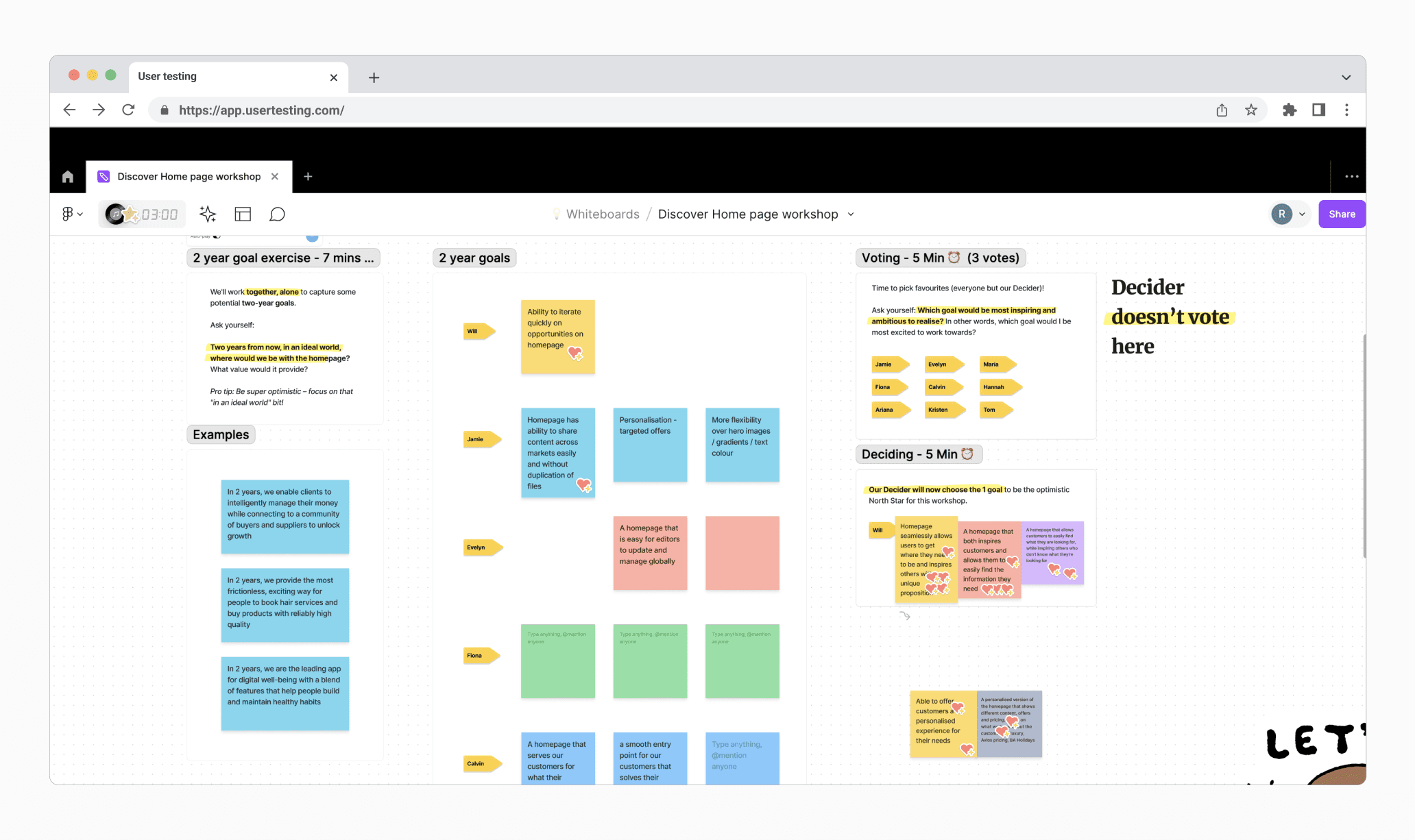Image resolution: width=1415 pixels, height=840 pixels.
Task: Expand the file title dropdown chevron
Action: [x=851, y=214]
